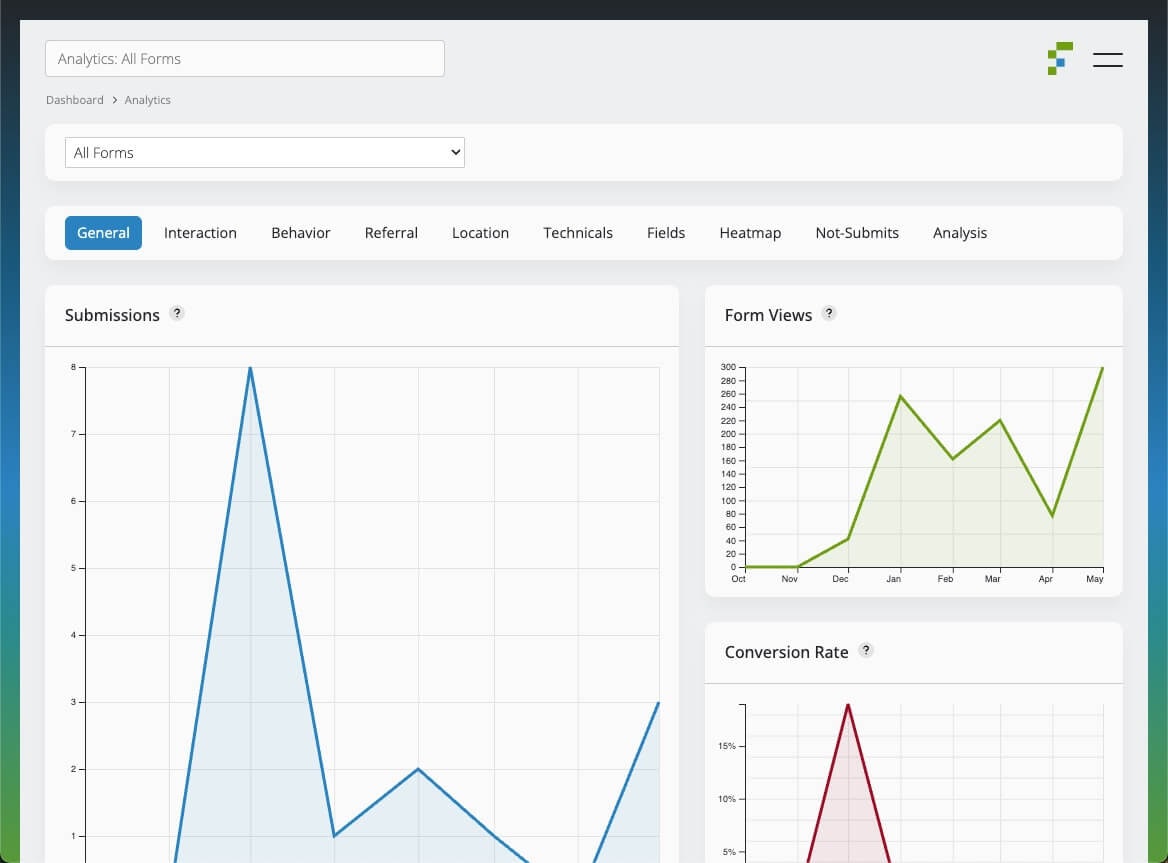Click the 10% label on Conversion Rate axis
Screen dimensions: 1168x863
coord(726,799)
